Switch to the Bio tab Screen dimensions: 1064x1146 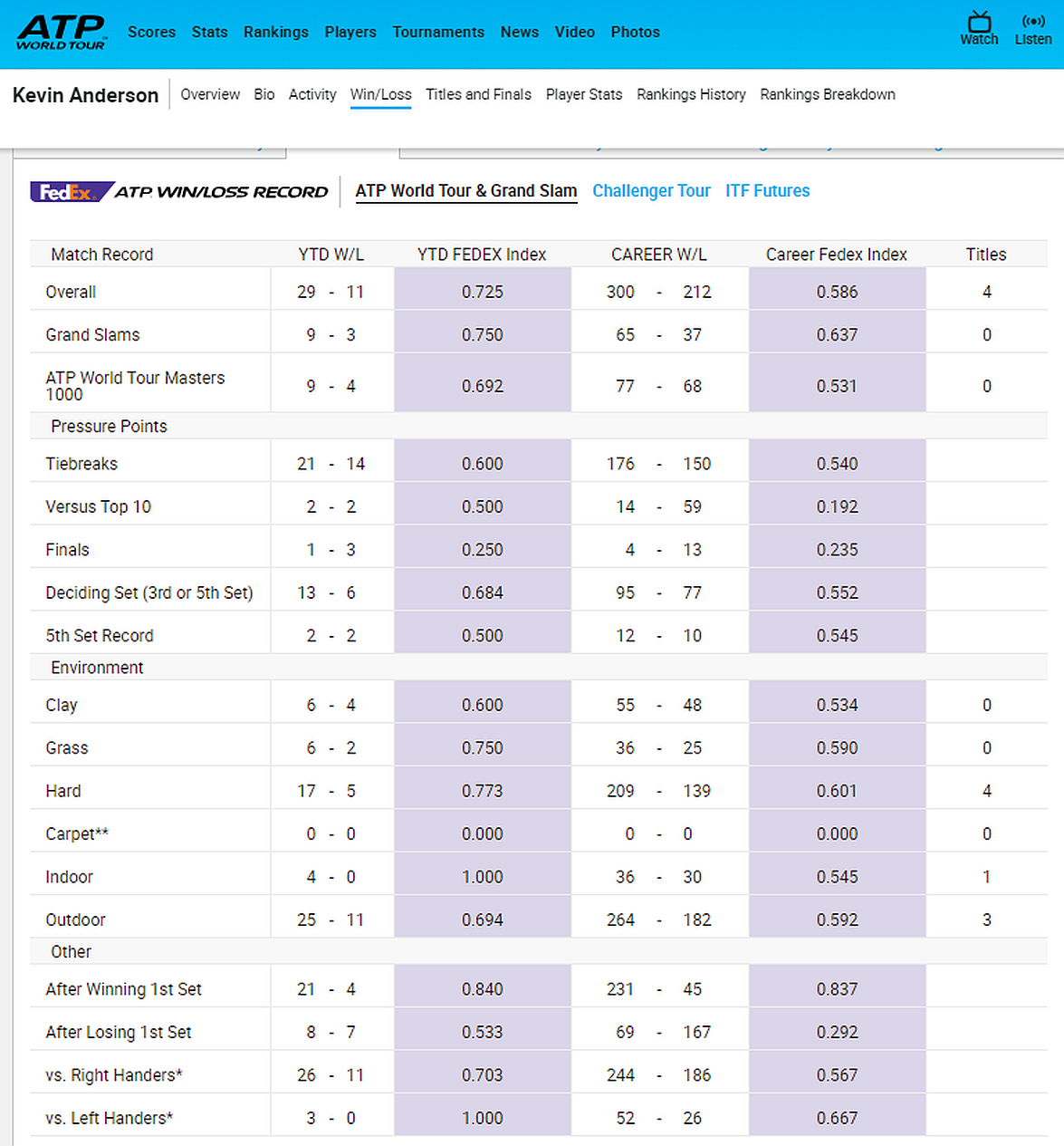[x=264, y=94]
